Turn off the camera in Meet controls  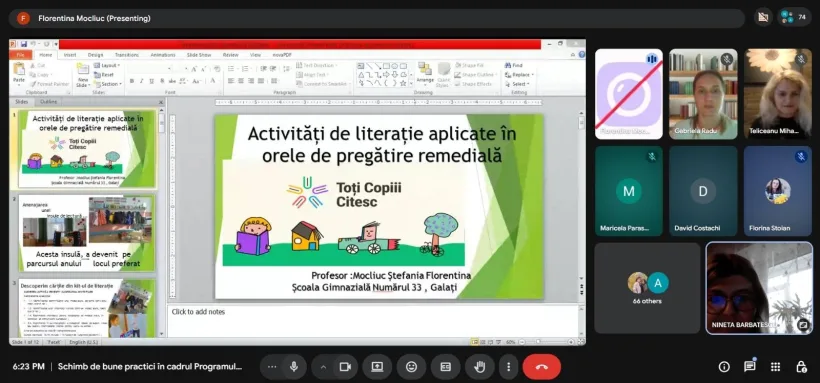[x=345, y=367]
